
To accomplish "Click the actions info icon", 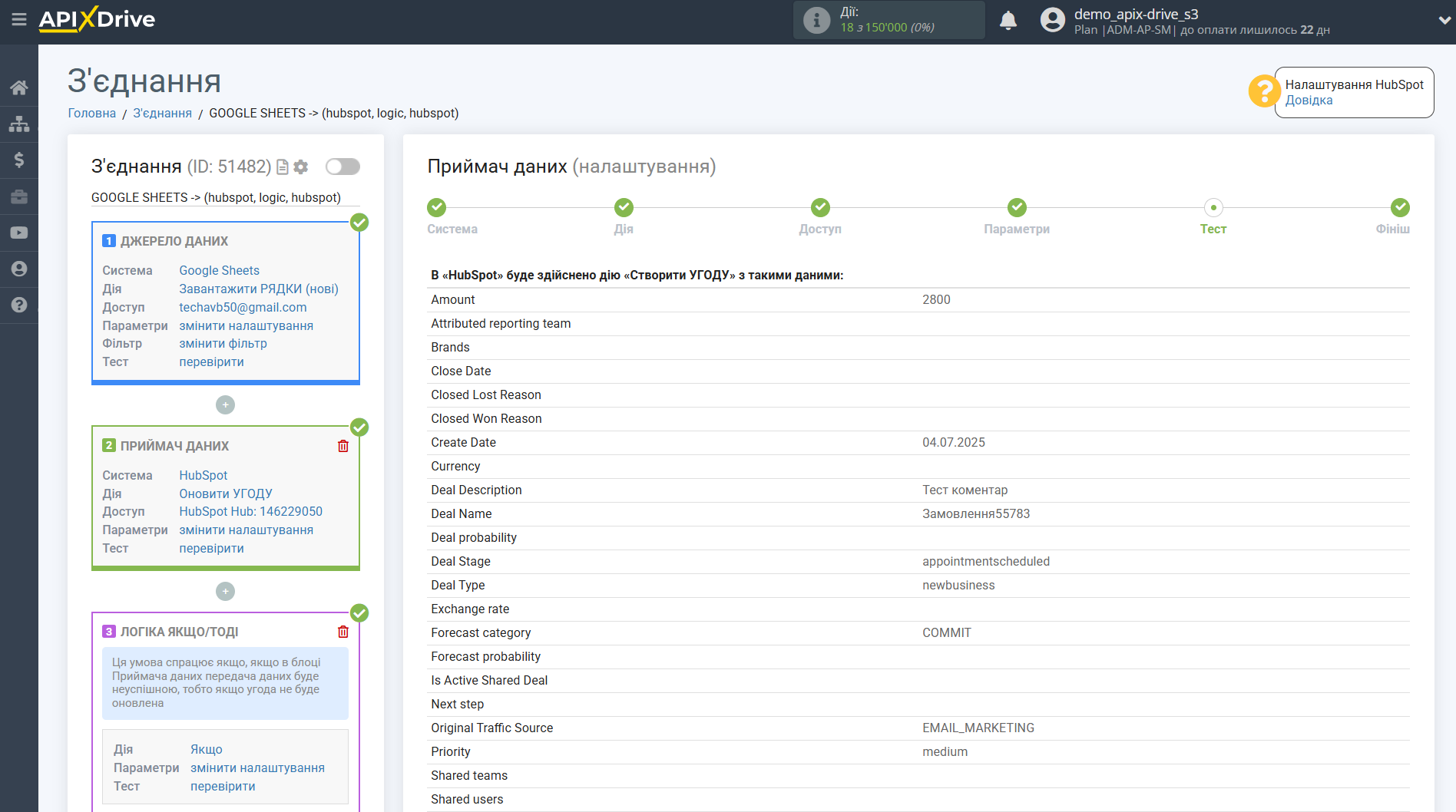I will [816, 20].
